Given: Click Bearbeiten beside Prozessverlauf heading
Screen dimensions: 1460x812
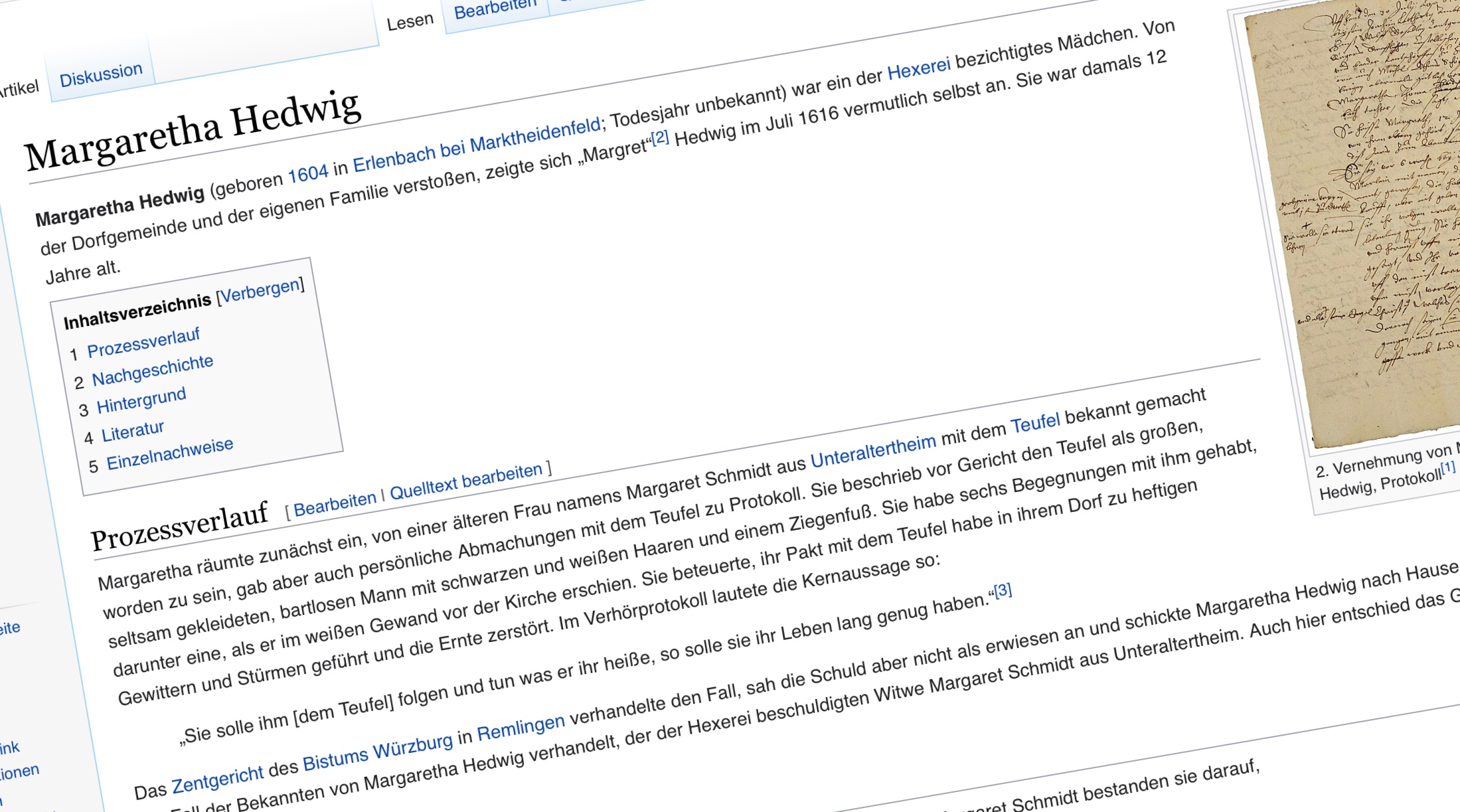Looking at the screenshot, I should pos(335,504).
